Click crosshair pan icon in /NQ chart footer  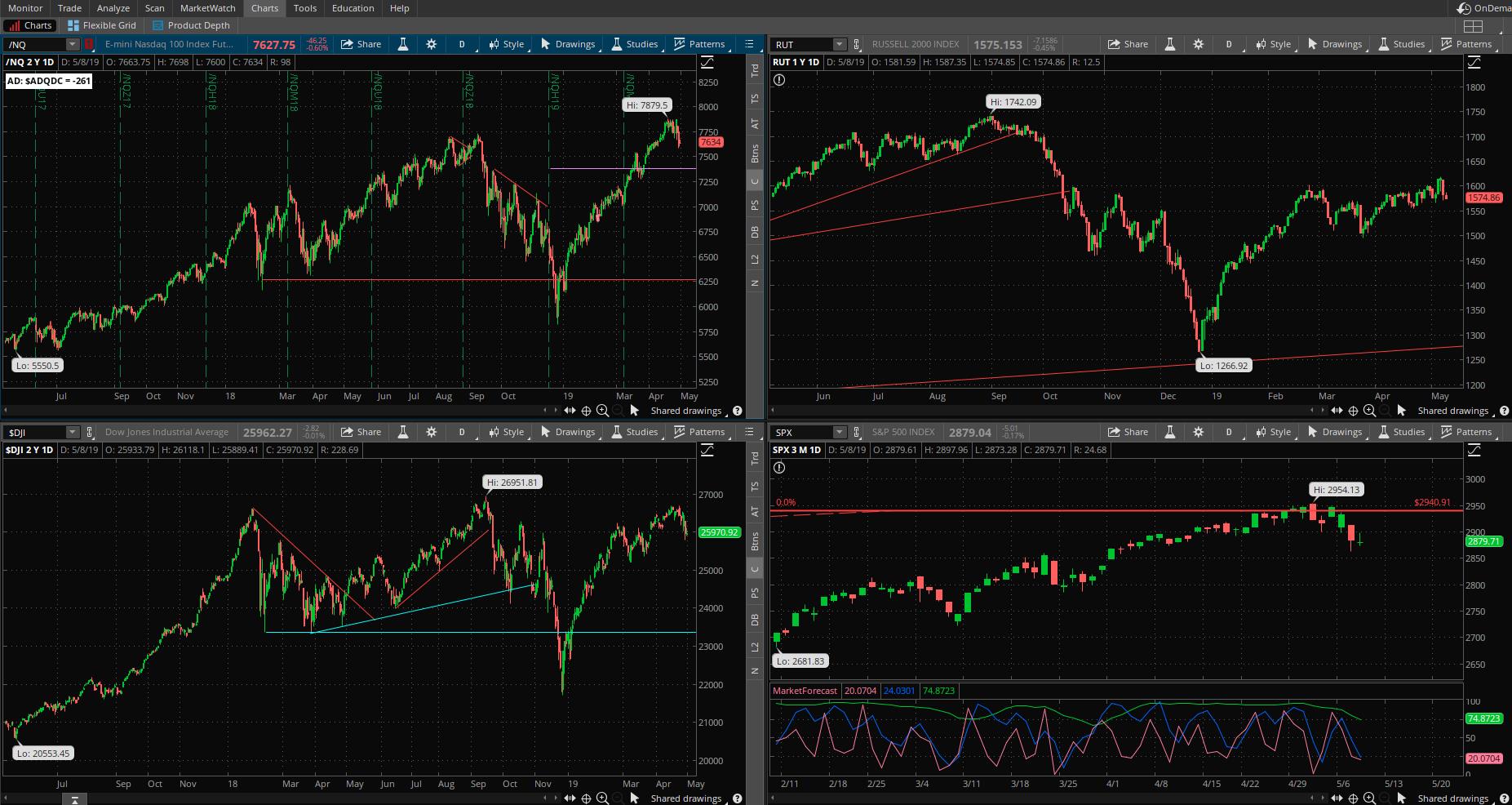[586, 411]
